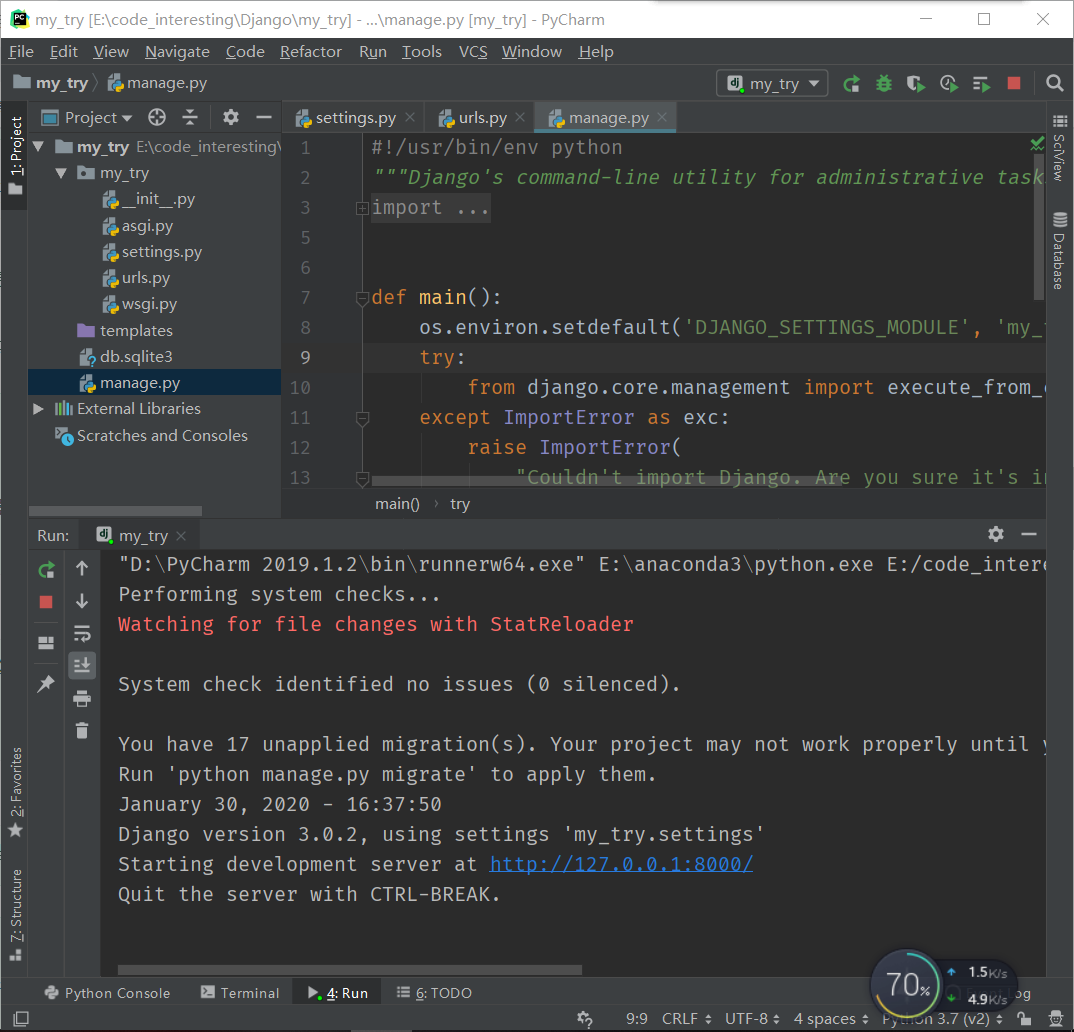Change CRLF line separator in status bar
Image resolution: width=1074 pixels, height=1032 pixels.
point(687,1018)
